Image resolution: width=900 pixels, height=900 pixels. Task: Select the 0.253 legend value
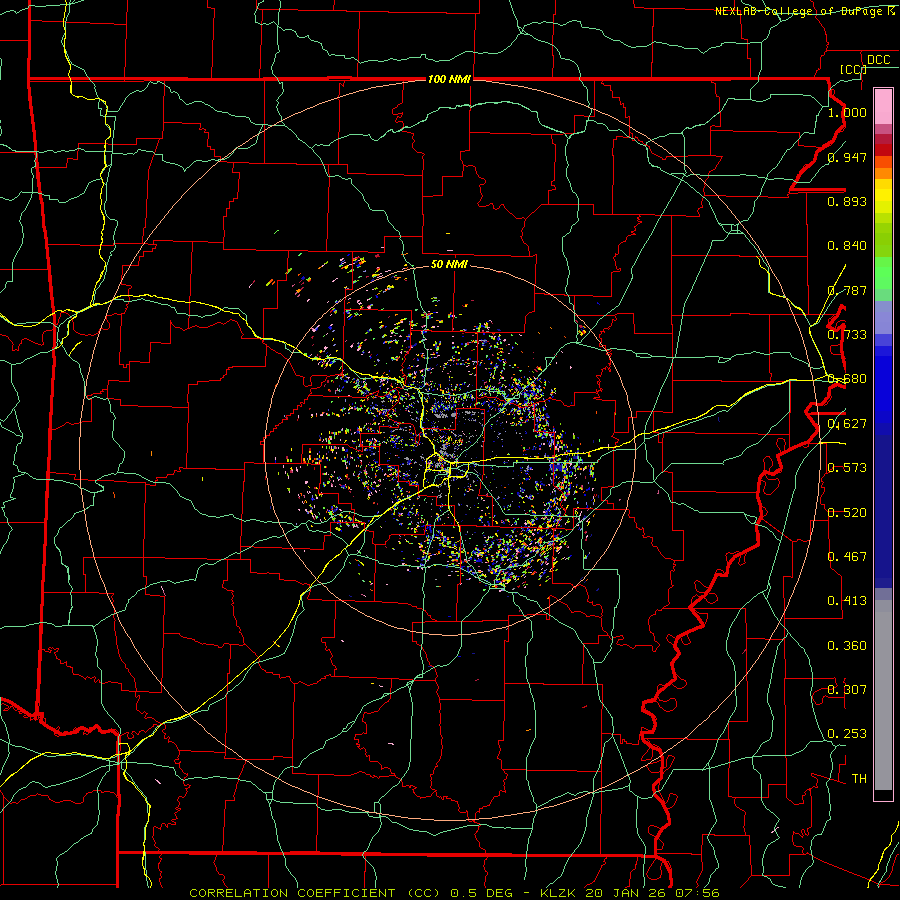(x=847, y=734)
